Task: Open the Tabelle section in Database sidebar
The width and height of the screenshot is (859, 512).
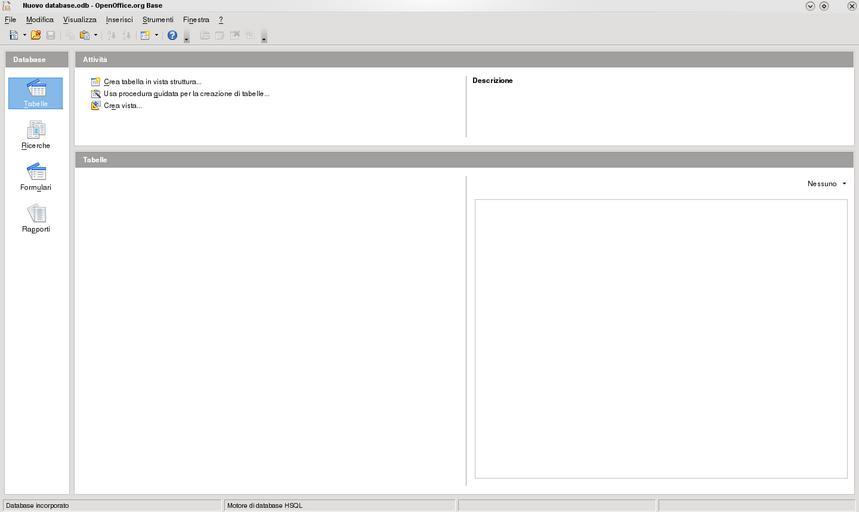Action: [36, 93]
